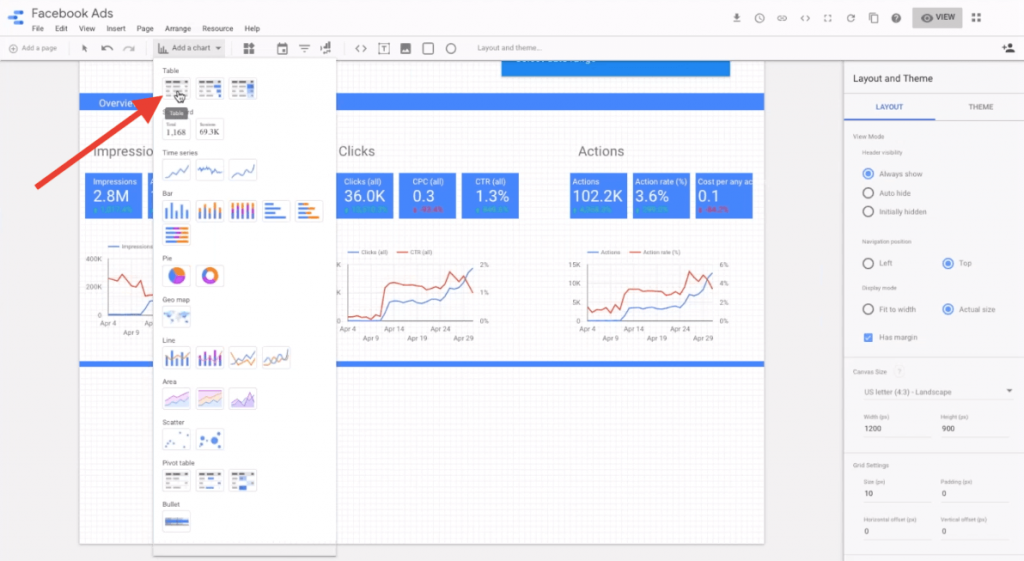
Task: Open the Add a chart dropdown
Action: tap(190, 48)
